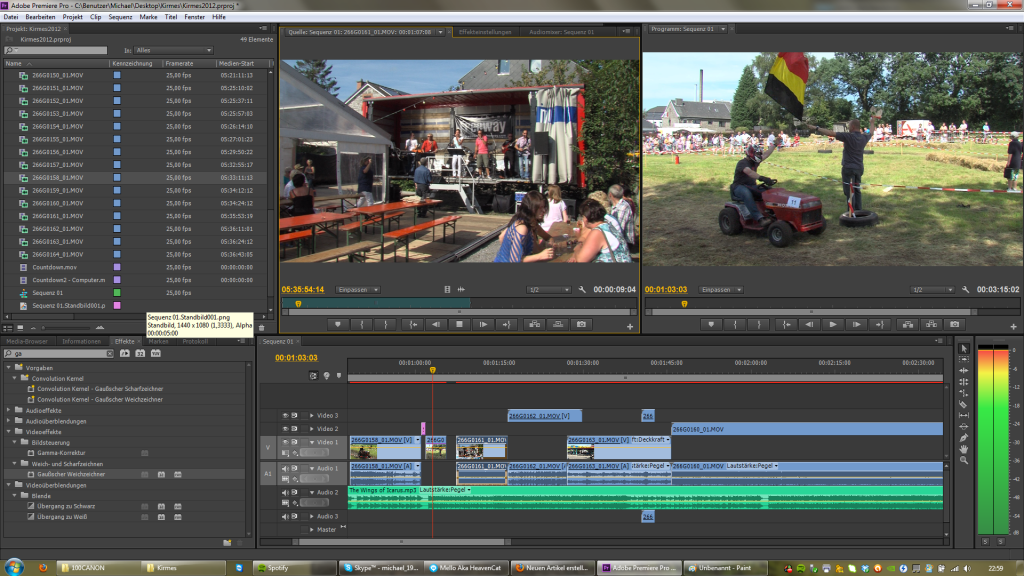Toggle Video 3 track visibility eye

click(x=285, y=415)
